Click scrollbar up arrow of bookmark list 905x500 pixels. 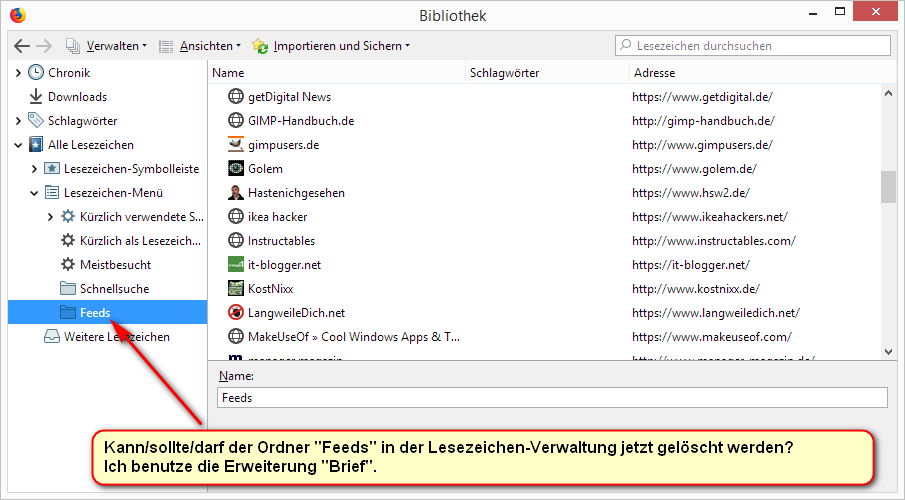point(888,92)
